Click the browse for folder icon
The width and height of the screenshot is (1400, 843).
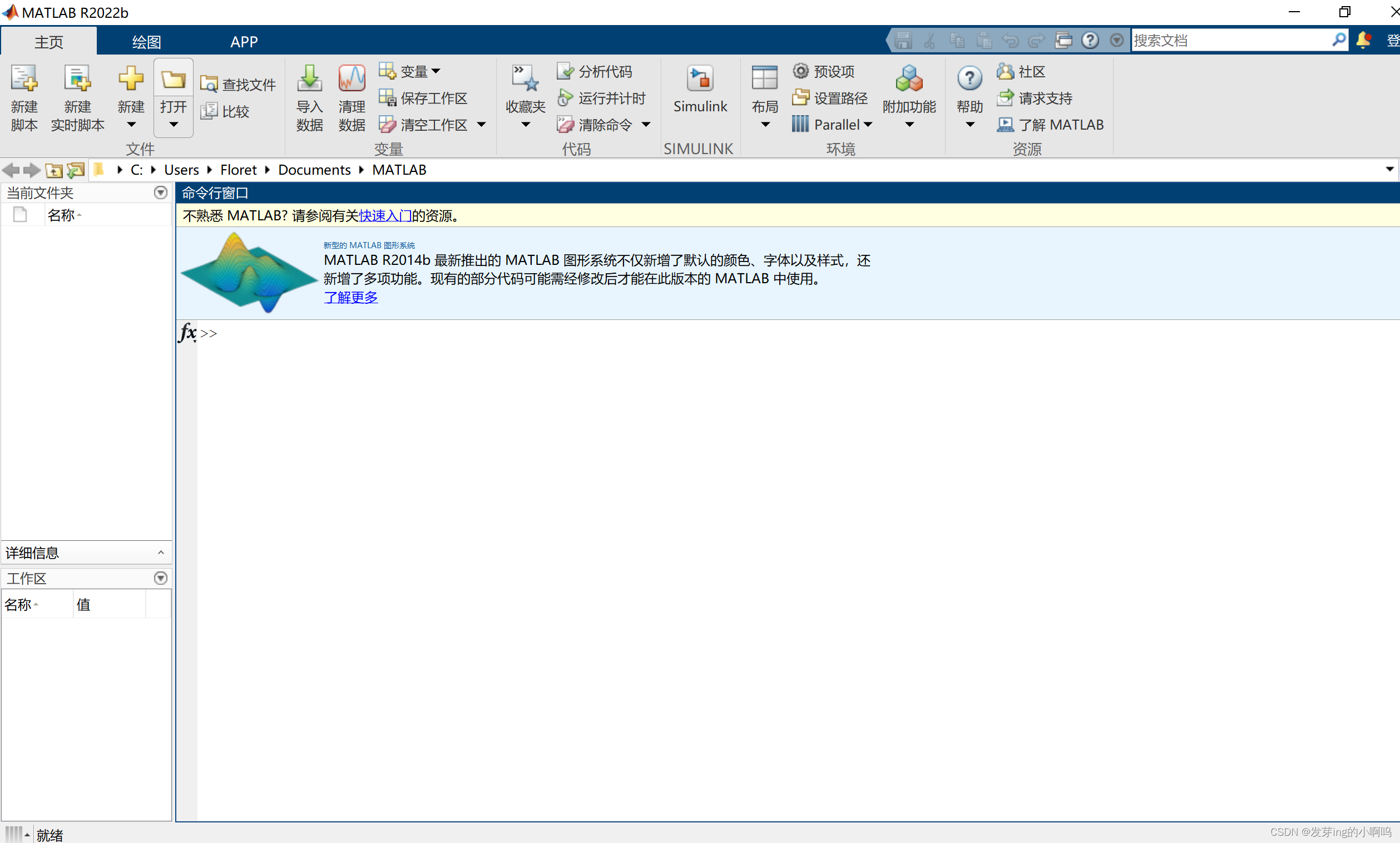(x=76, y=170)
